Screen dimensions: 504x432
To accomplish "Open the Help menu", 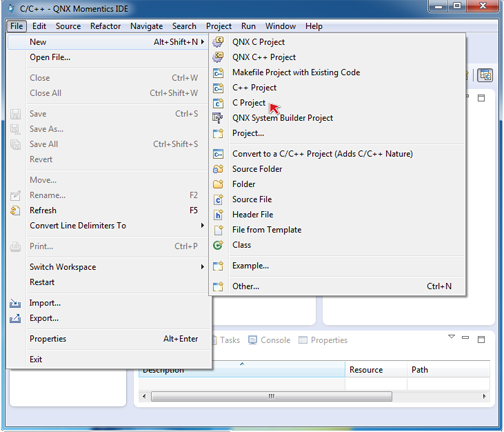I will [314, 26].
